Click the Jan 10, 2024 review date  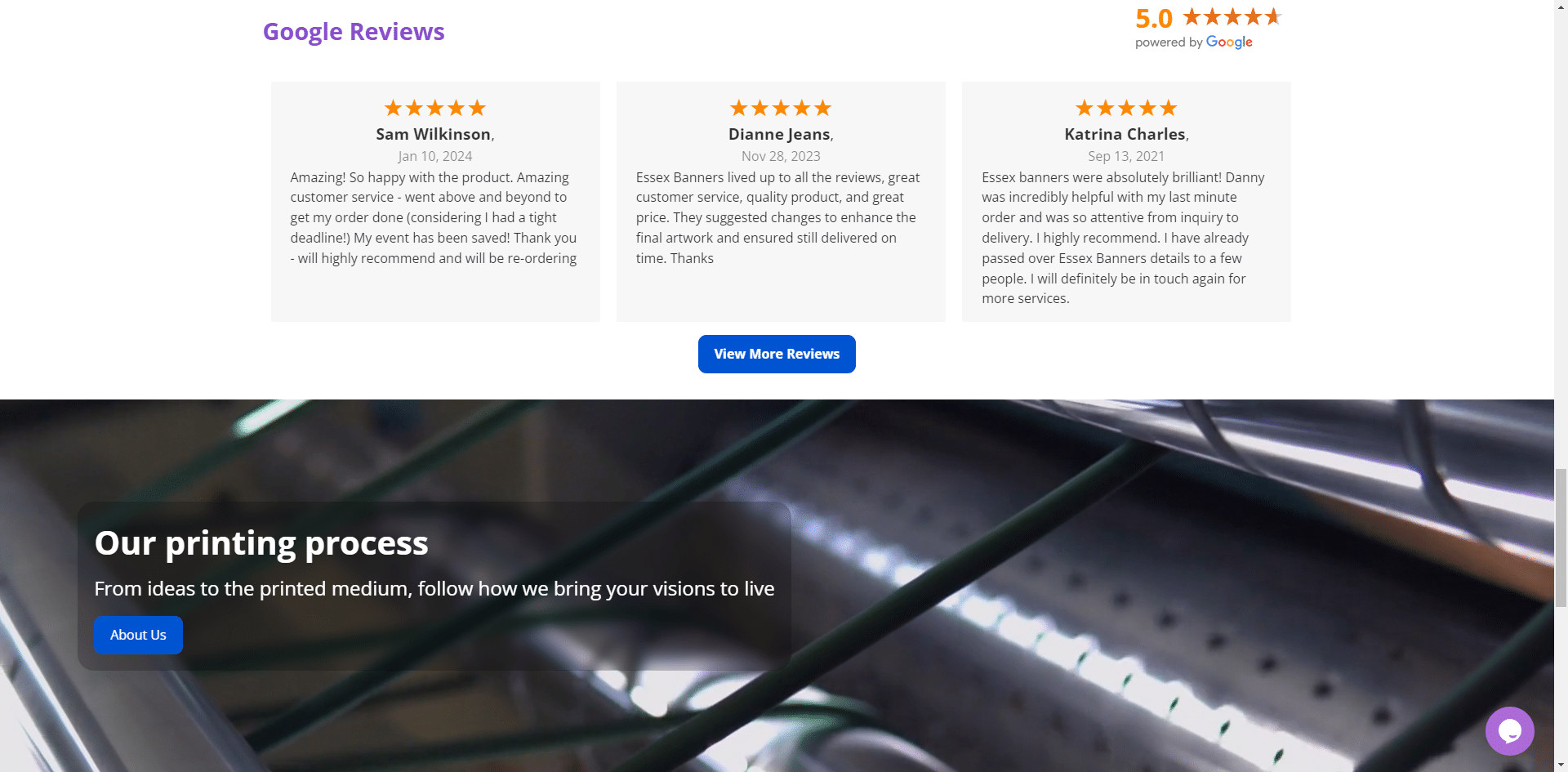click(x=435, y=156)
